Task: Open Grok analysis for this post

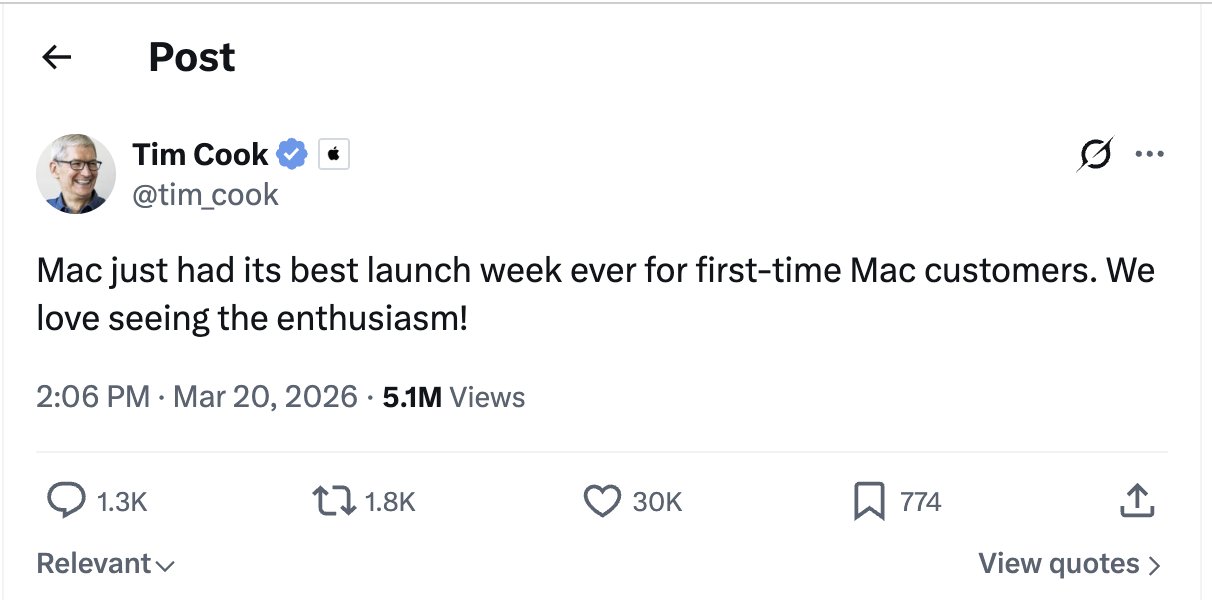Action: click(1095, 153)
